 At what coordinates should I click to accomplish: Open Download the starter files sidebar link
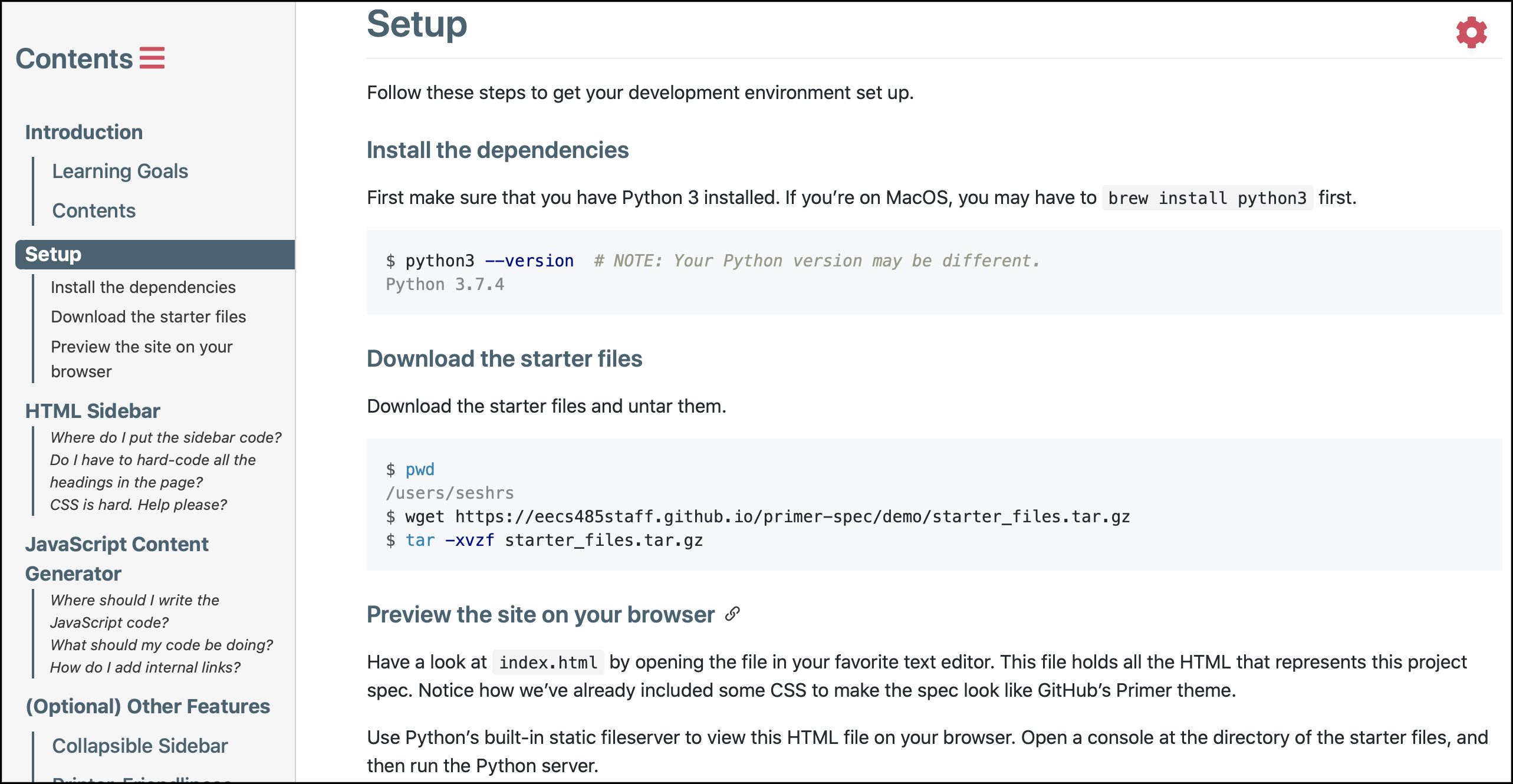click(x=148, y=317)
